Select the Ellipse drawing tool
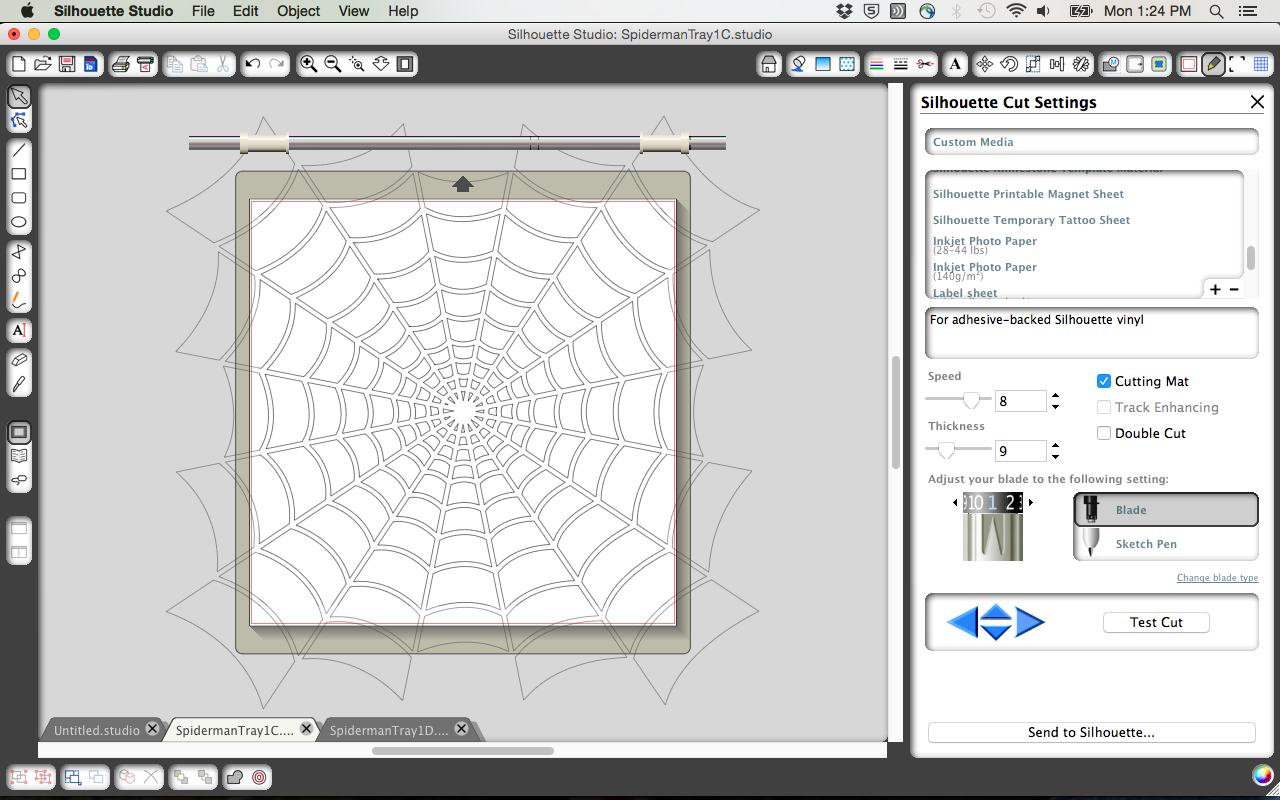1280x800 pixels. (x=19, y=222)
